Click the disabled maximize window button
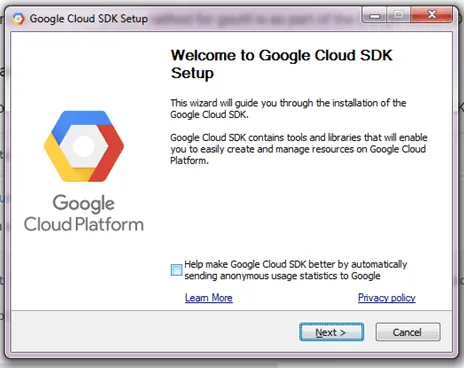464x368 pixels. [x=399, y=15]
